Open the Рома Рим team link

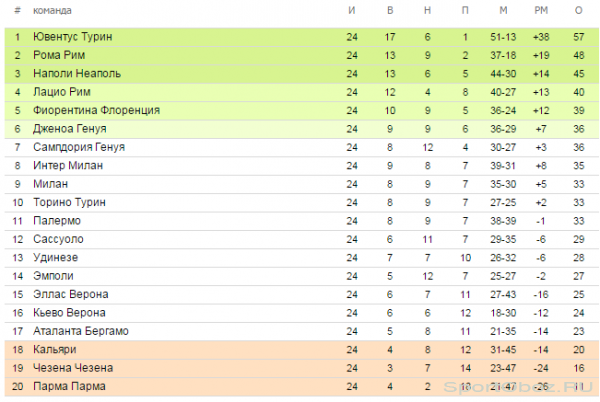pos(59,55)
